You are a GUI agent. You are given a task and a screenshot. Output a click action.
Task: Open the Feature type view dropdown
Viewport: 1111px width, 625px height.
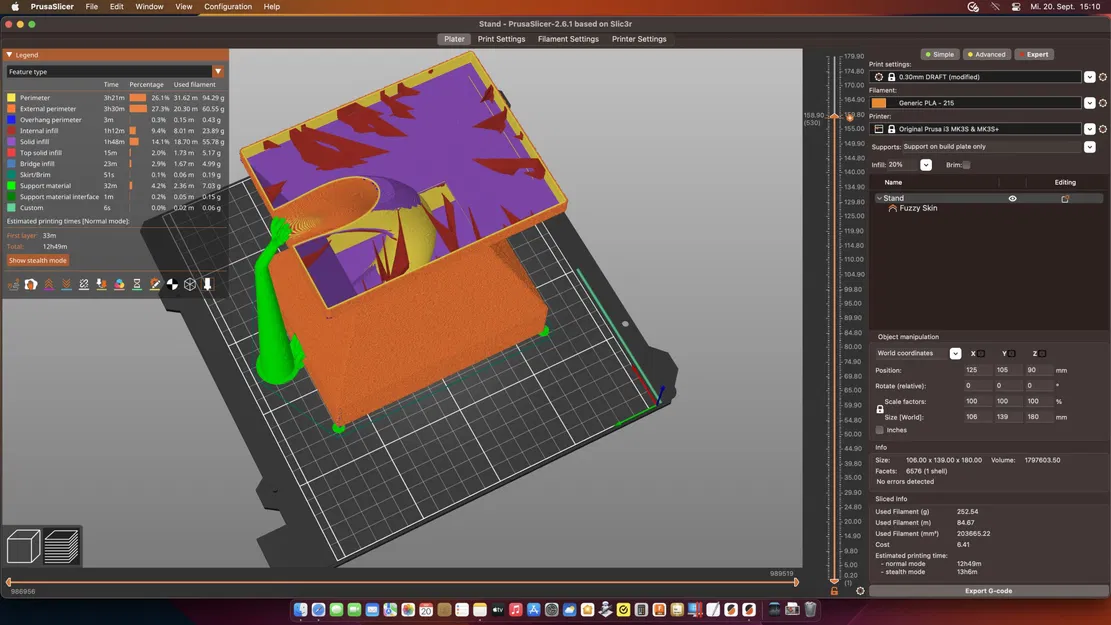pos(218,72)
